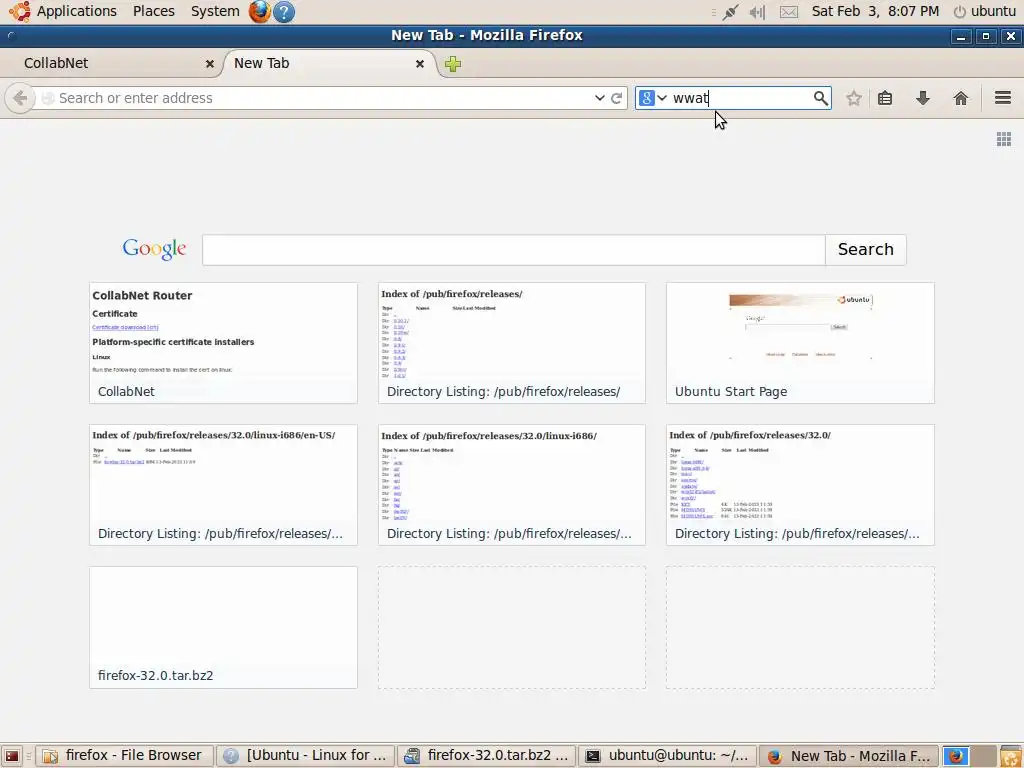The width and height of the screenshot is (1024, 768).
Task: Switch to ubuntu@ubuntu terminal window
Action: 667,756
